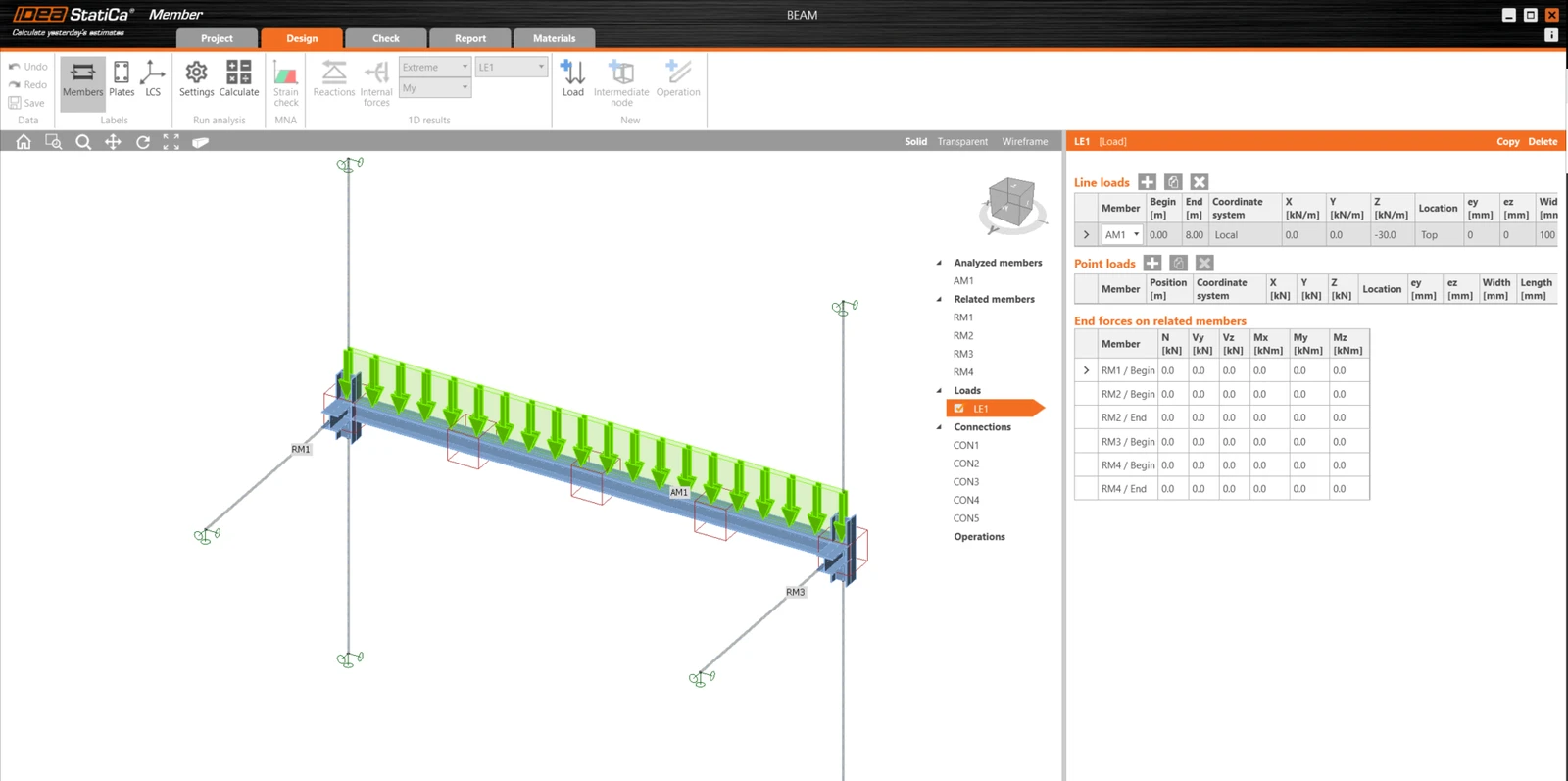The image size is (1568, 781).
Task: Click the perspective plane view icon
Action: tap(201, 142)
